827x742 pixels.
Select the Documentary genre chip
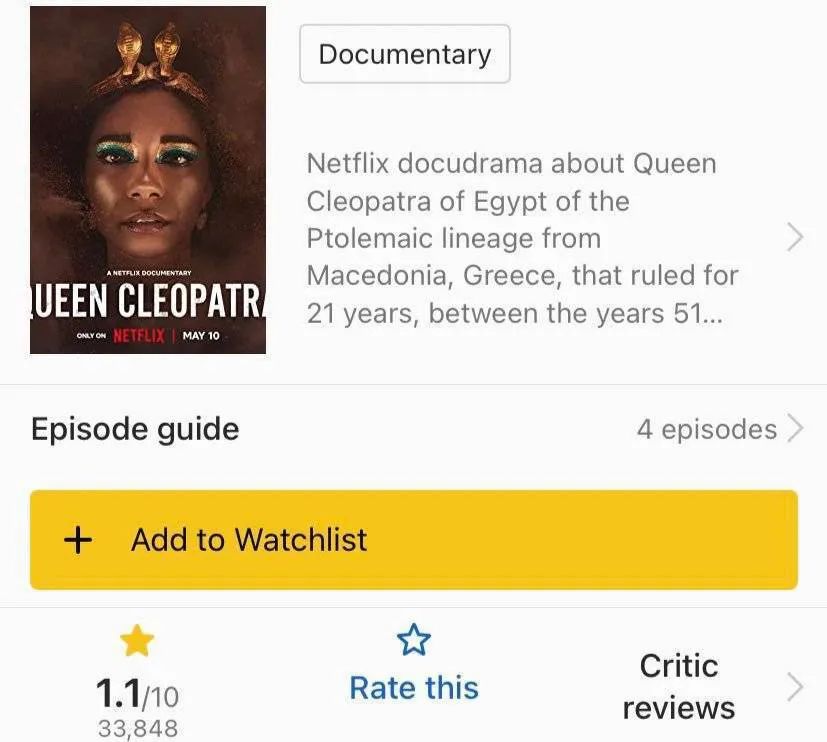coord(405,54)
